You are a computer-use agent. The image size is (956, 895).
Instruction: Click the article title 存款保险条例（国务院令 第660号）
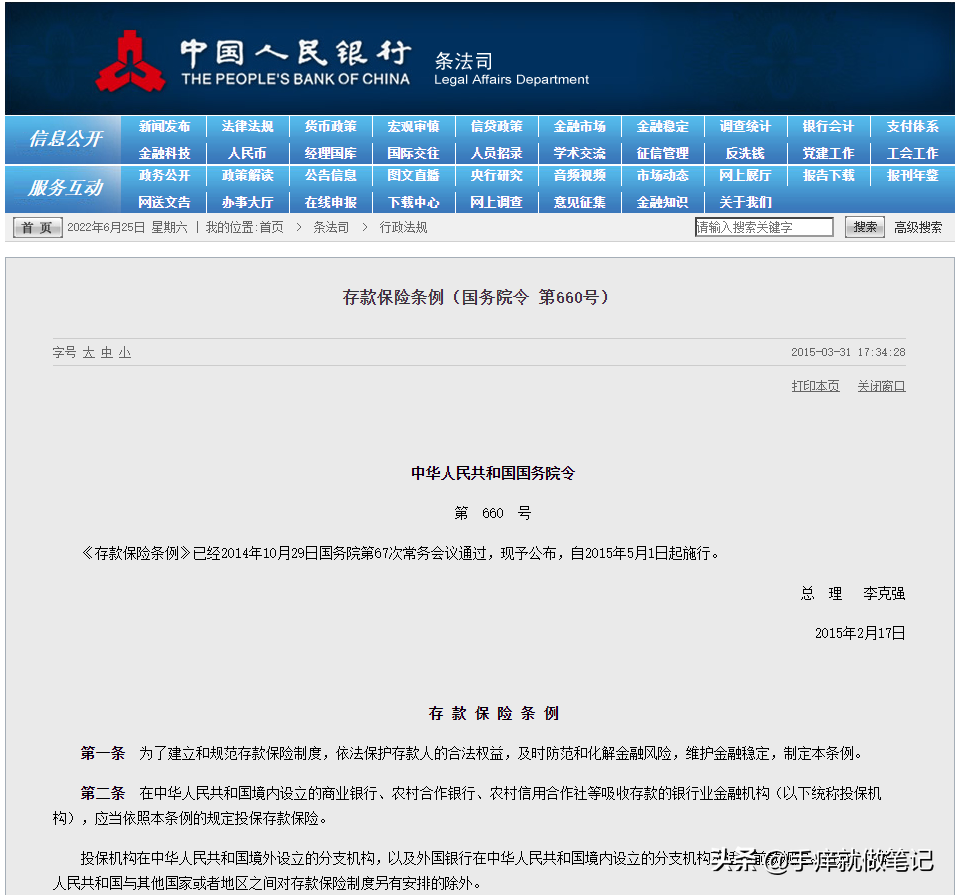pos(476,298)
